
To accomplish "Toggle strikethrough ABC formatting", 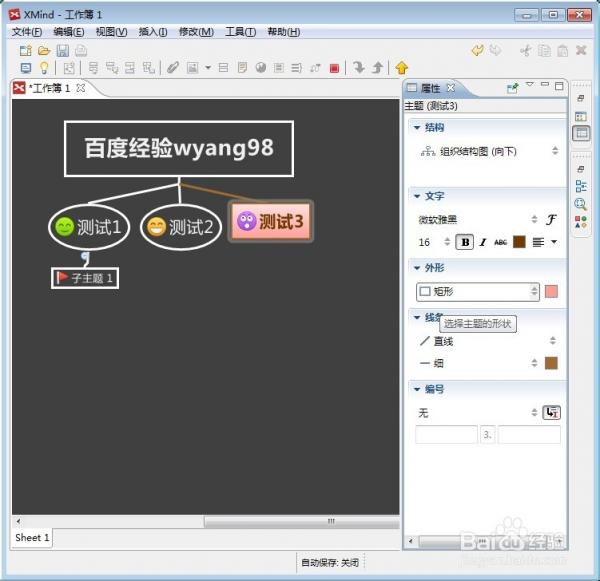I will tap(501, 242).
